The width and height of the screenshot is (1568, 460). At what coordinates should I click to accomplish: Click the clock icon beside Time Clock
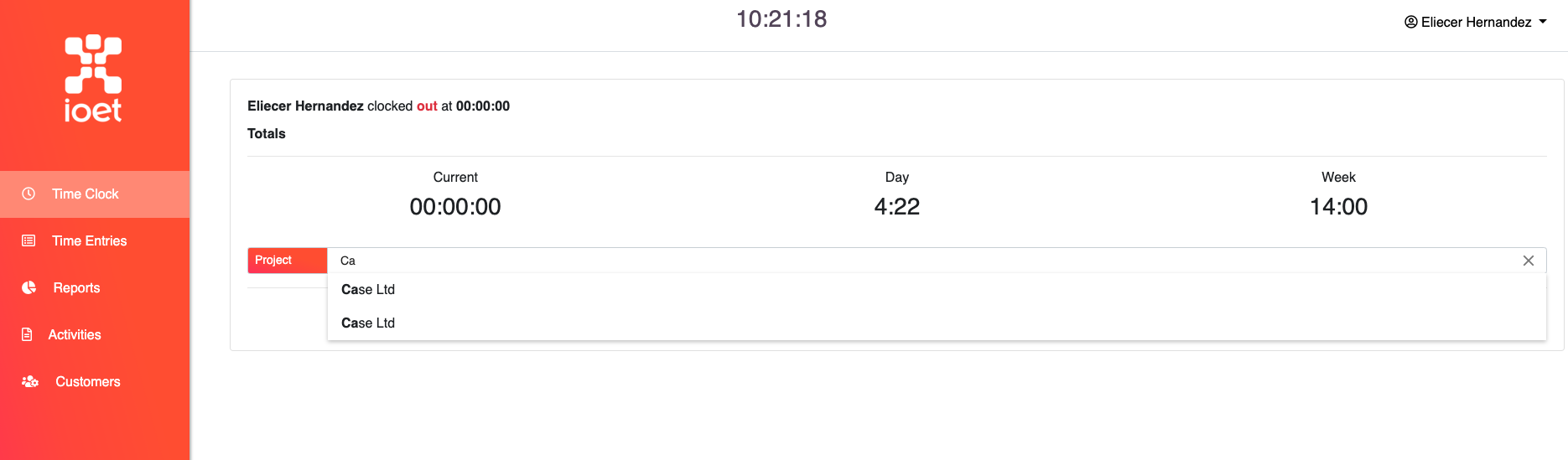tap(29, 194)
